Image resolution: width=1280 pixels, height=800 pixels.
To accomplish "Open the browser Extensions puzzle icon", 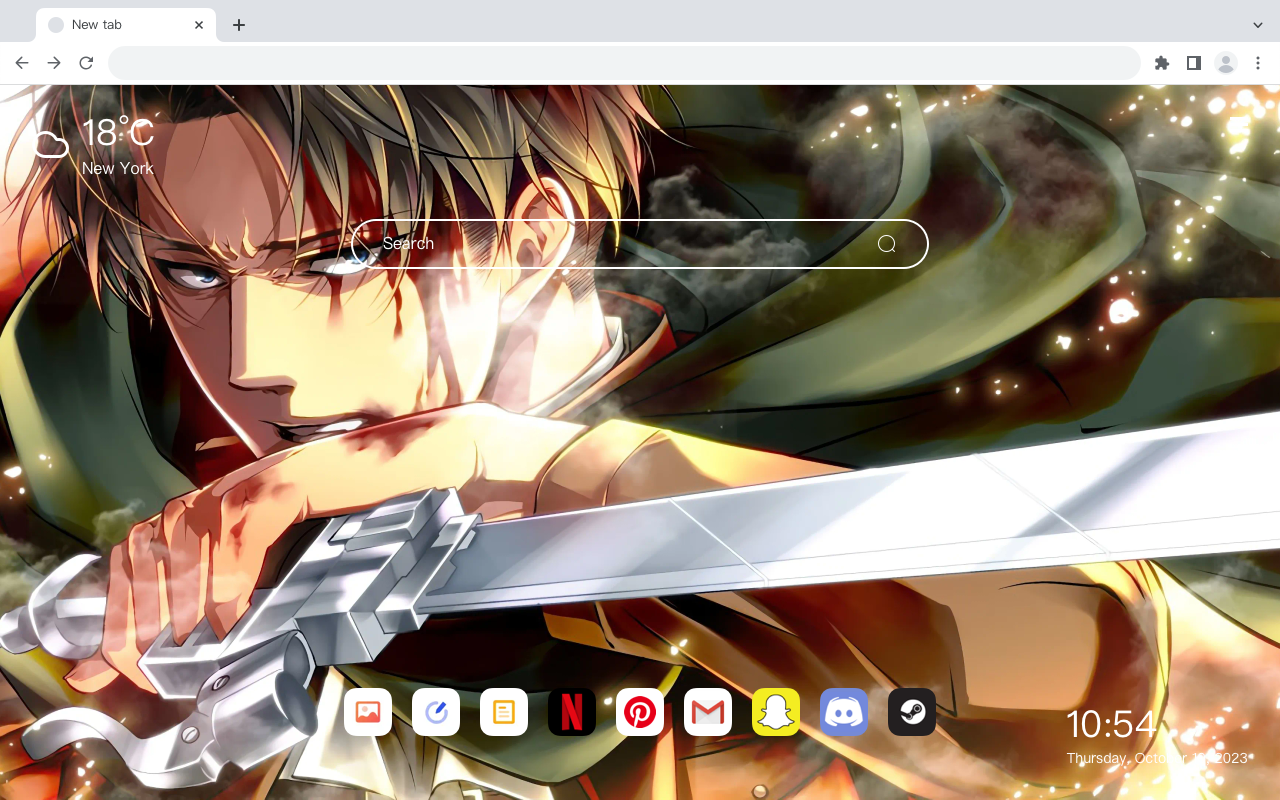I will 1161,63.
